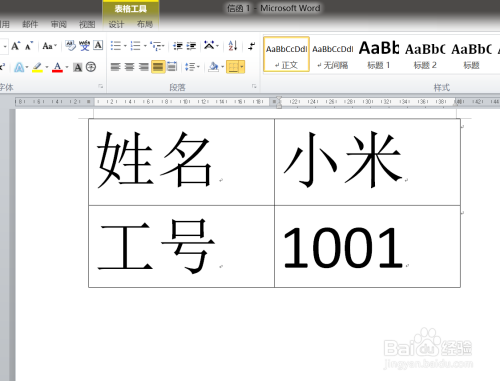Expand the bullet list dropdown arrow

[x=125, y=46]
